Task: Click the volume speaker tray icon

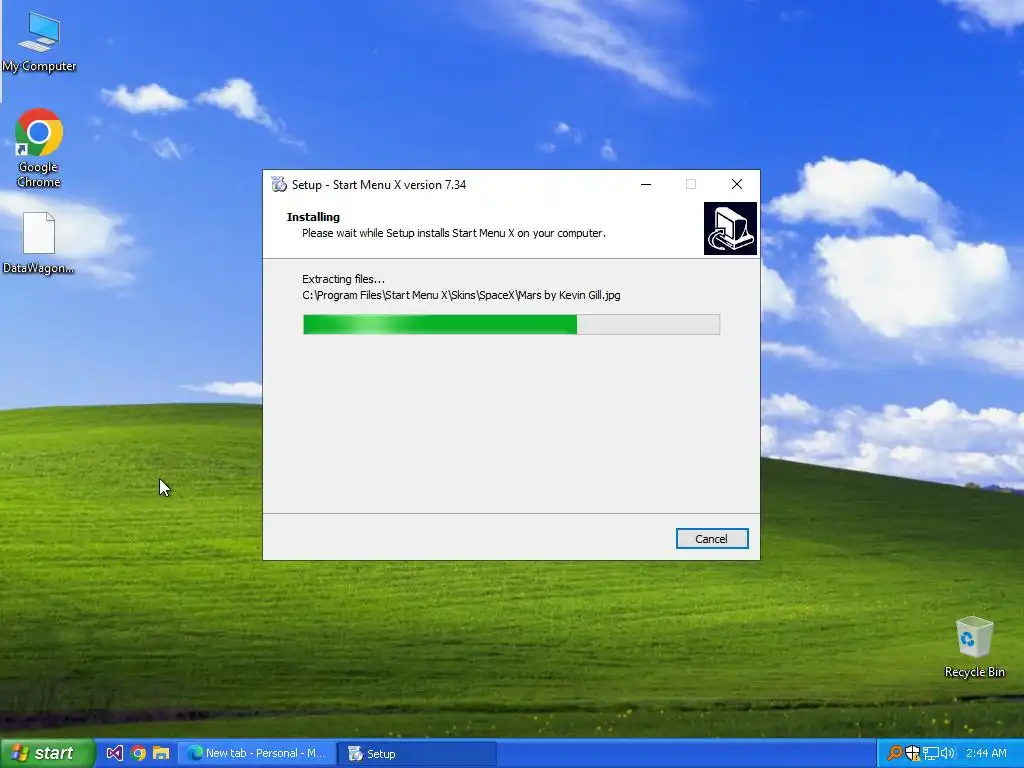Action: click(x=948, y=754)
